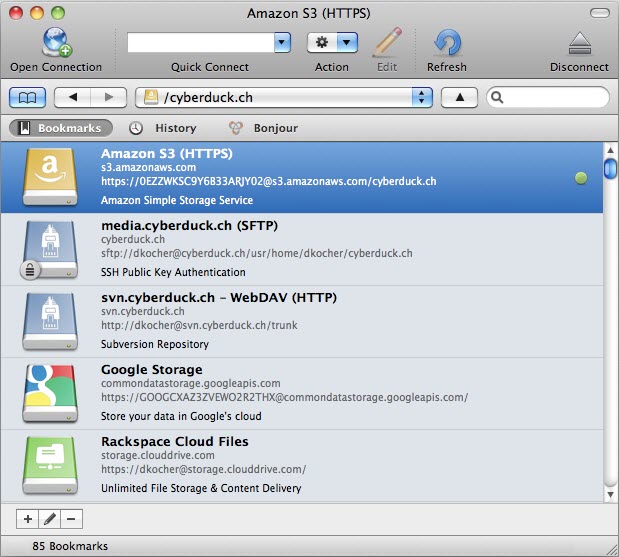Go back with the left arrow button
The width and height of the screenshot is (619, 557).
click(x=73, y=98)
